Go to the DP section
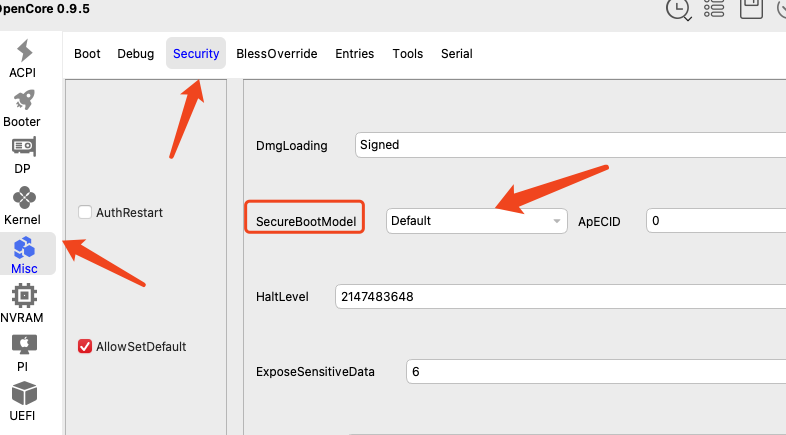 coord(23,156)
